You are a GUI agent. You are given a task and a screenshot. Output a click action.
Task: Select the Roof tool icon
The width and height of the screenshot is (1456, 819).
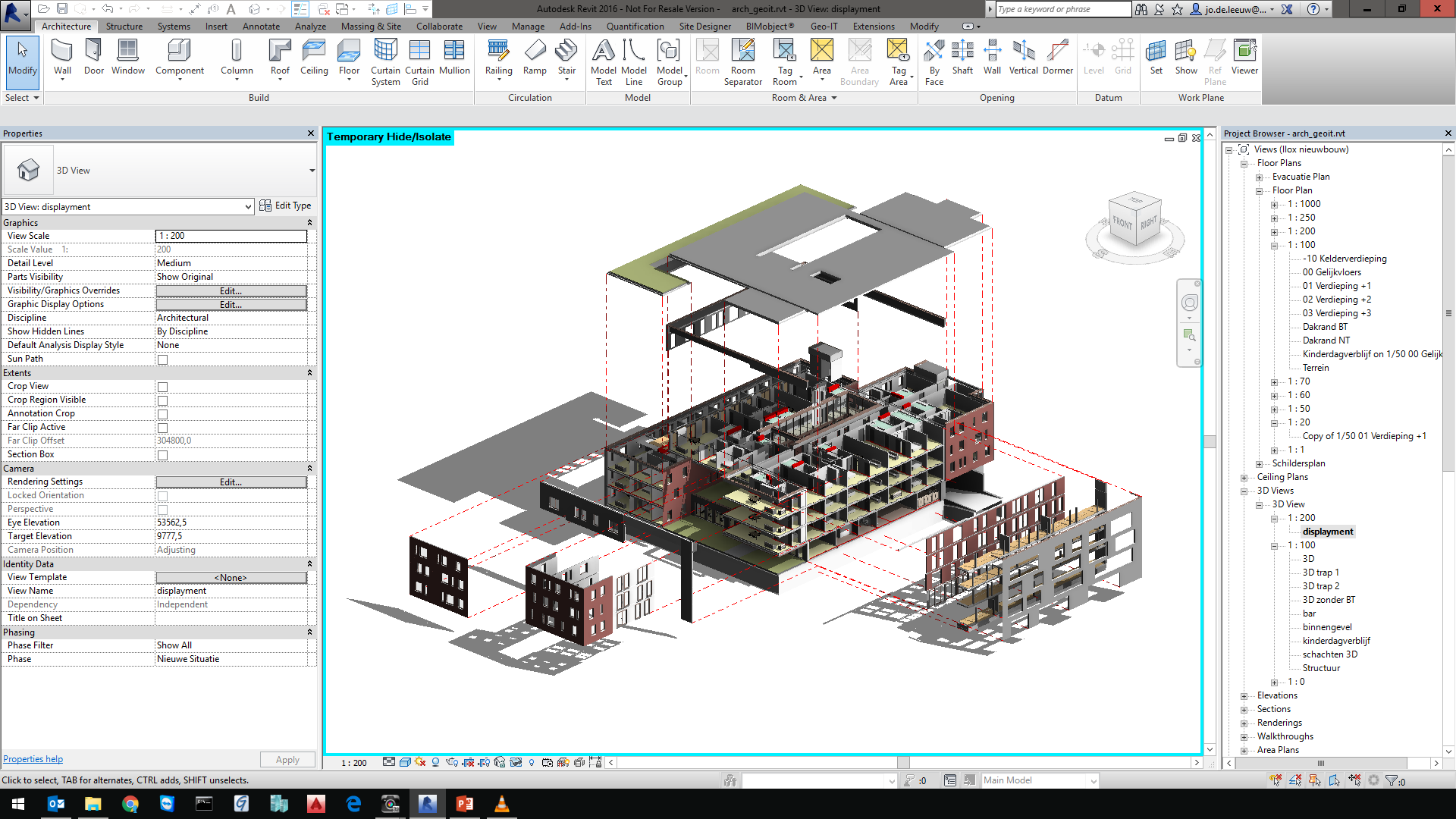point(280,58)
